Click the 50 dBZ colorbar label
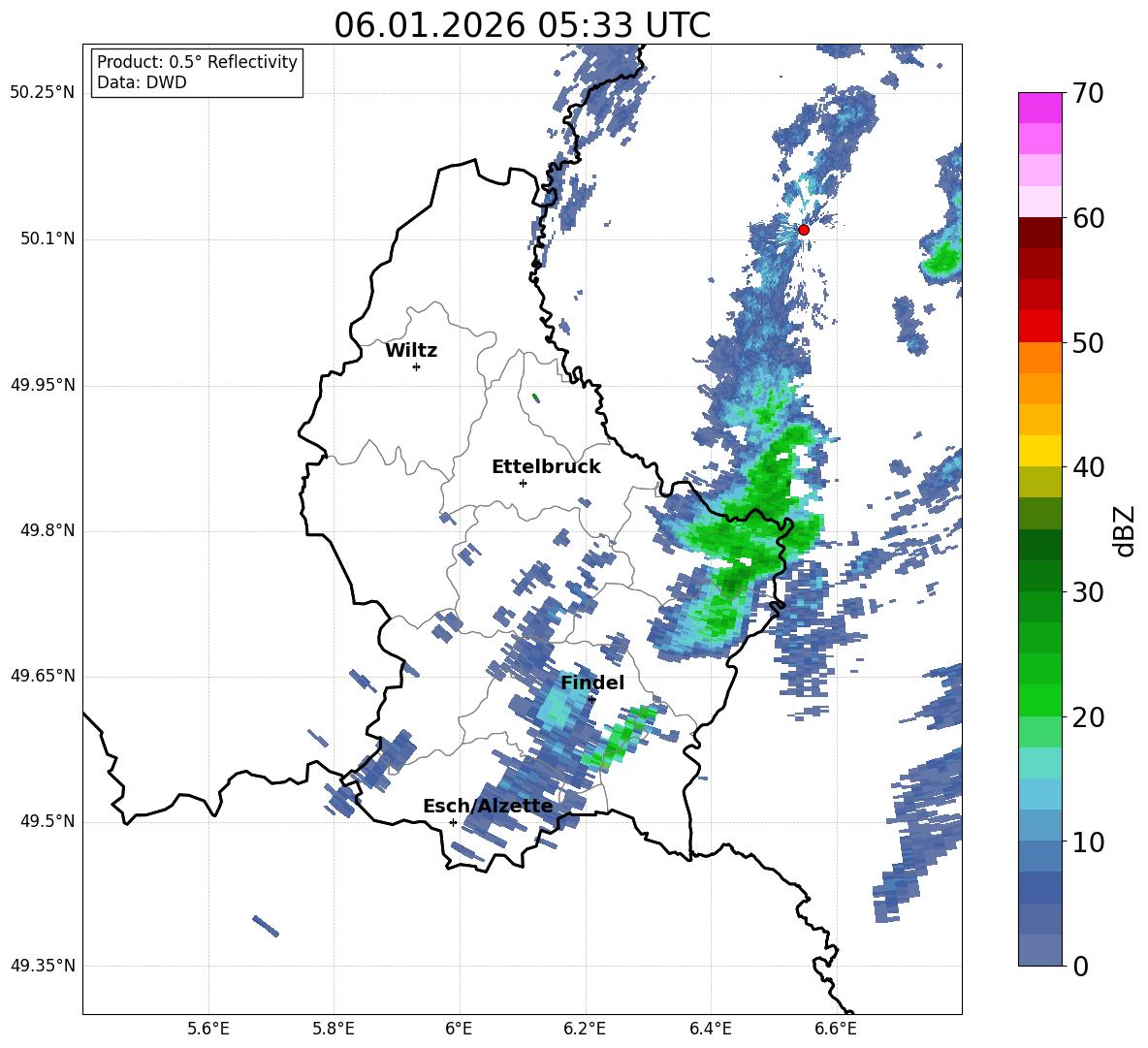The image size is (1148, 1048). point(1088,343)
